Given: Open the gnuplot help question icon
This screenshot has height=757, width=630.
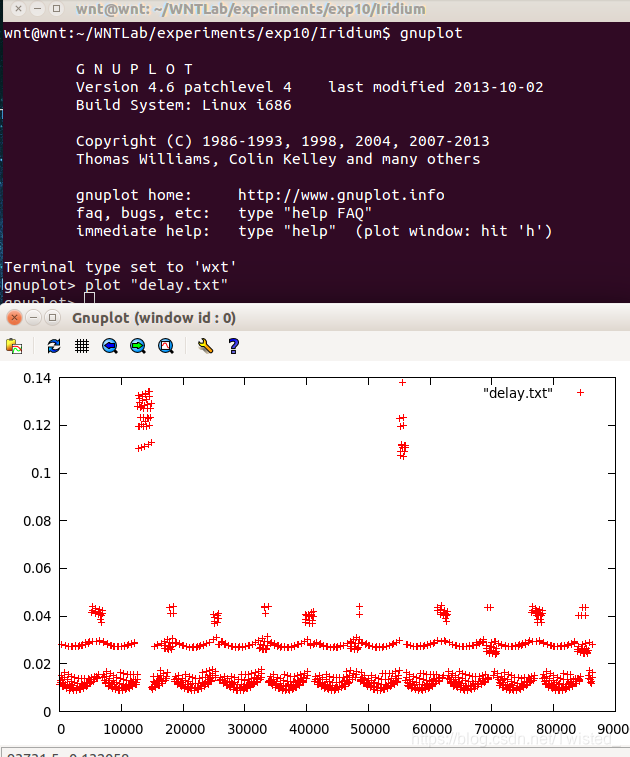Looking at the screenshot, I should click(x=234, y=346).
